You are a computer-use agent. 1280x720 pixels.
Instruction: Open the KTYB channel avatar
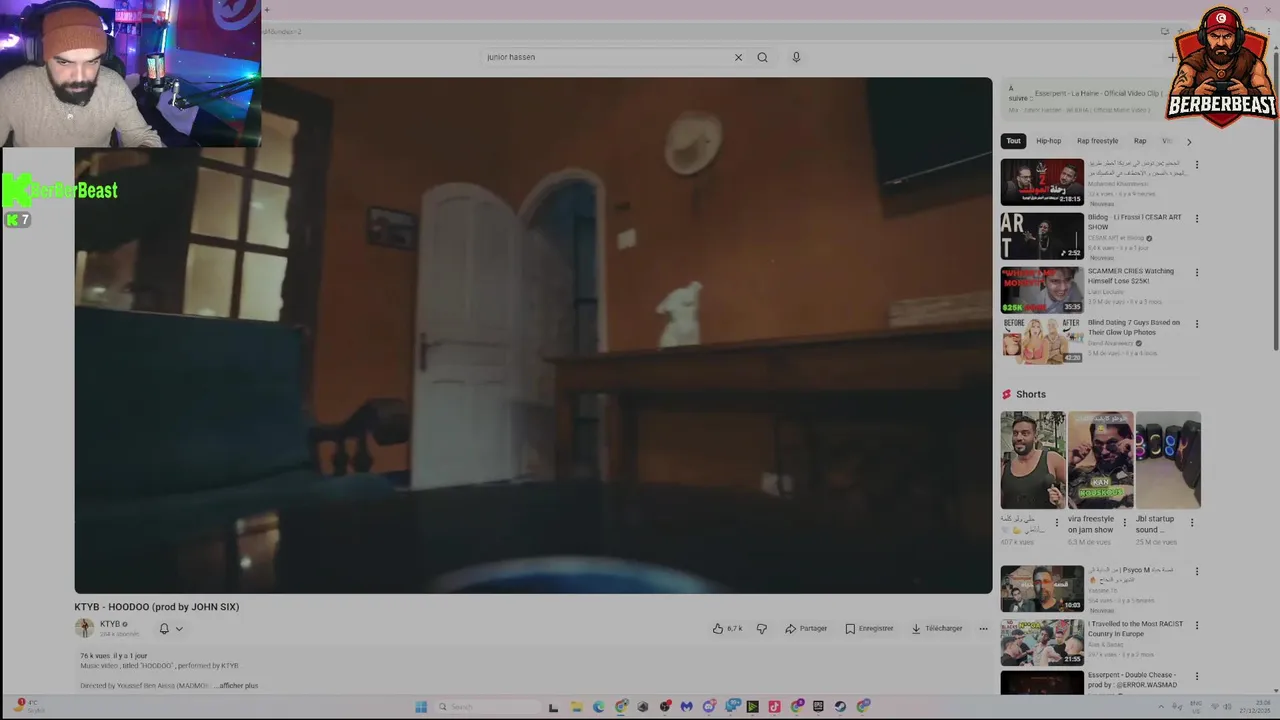(x=84, y=628)
